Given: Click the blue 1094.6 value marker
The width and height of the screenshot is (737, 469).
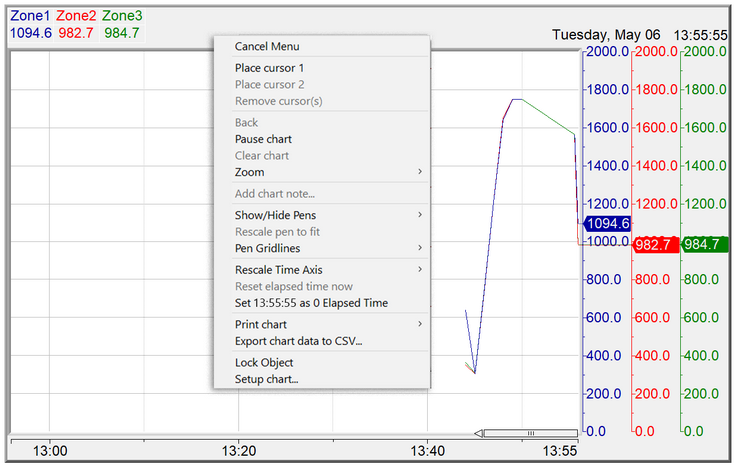Looking at the screenshot, I should [x=607, y=224].
